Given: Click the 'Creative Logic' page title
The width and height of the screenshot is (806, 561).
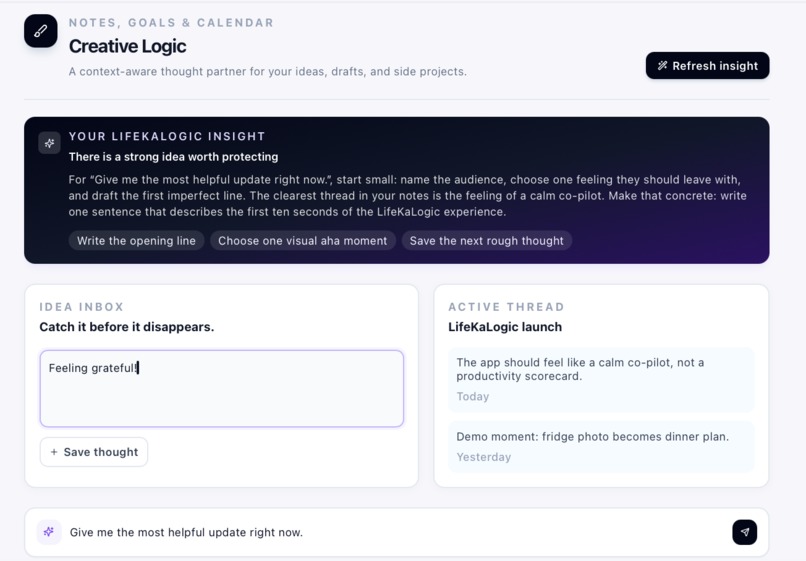Looking at the screenshot, I should coord(127,46).
